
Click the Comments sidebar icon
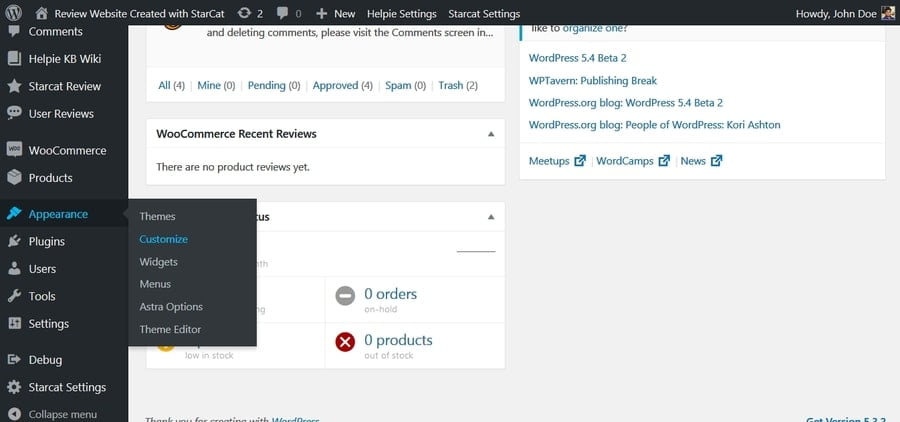(14, 31)
